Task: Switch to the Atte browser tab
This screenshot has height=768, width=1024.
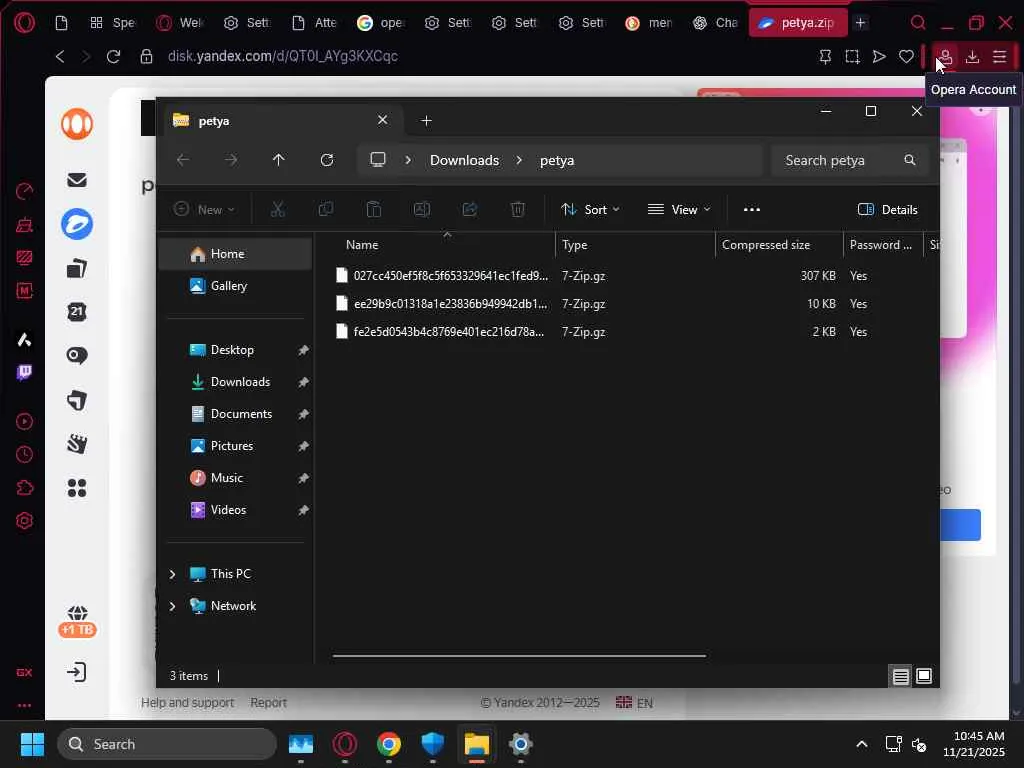Action: 315,23
